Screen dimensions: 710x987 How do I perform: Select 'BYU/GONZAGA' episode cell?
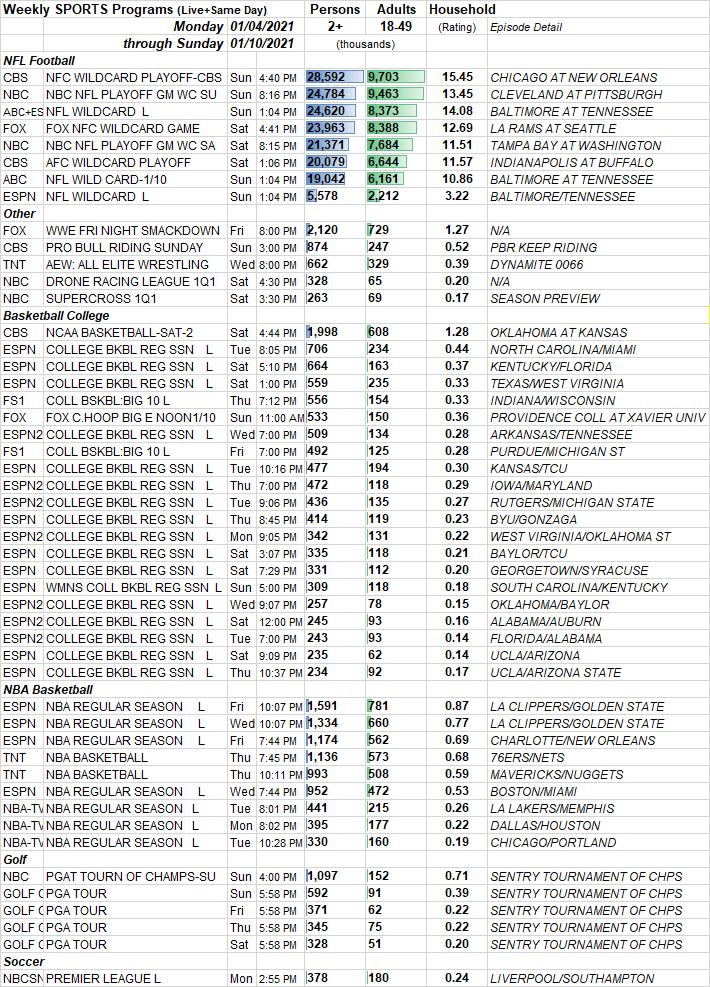[533, 519]
